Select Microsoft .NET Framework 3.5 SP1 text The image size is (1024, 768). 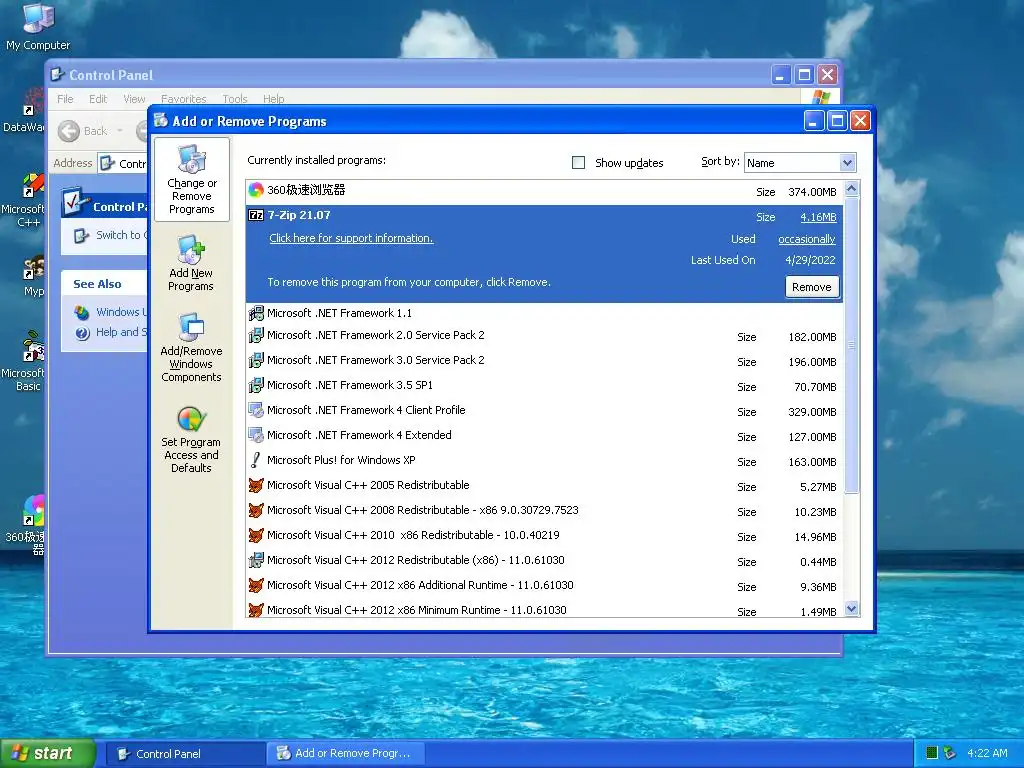point(349,385)
